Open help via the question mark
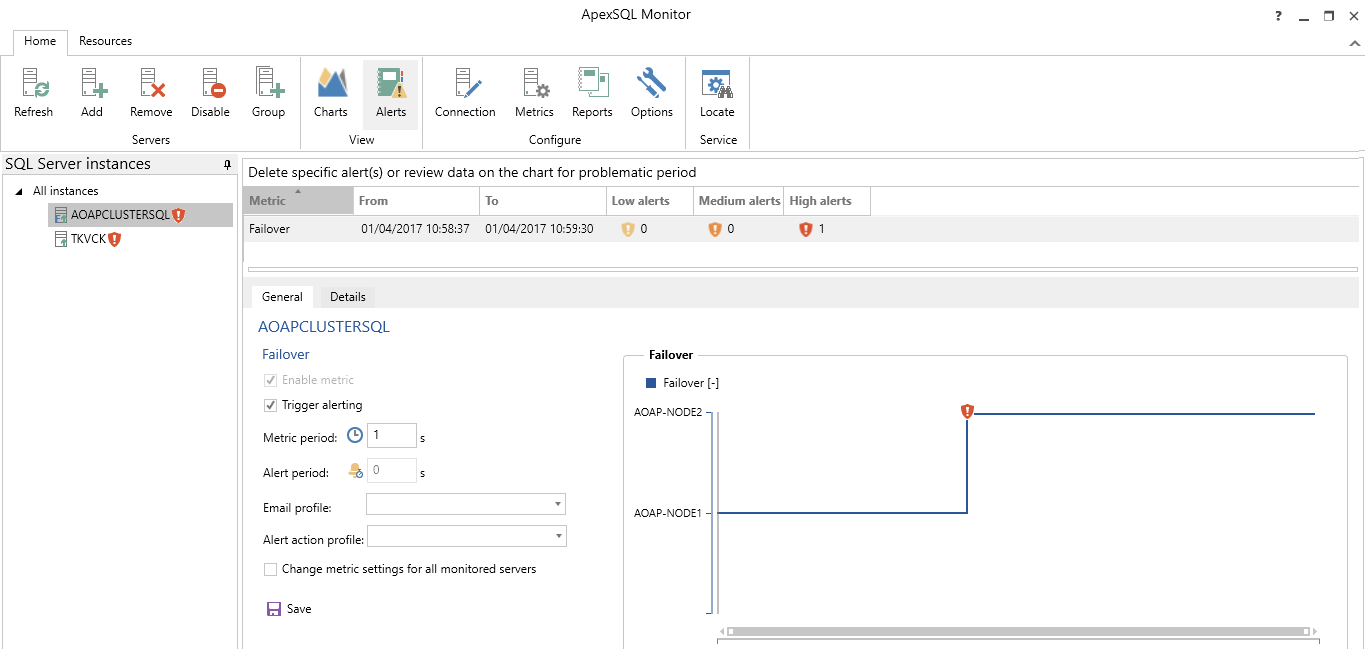The image size is (1365, 649). point(1278,16)
